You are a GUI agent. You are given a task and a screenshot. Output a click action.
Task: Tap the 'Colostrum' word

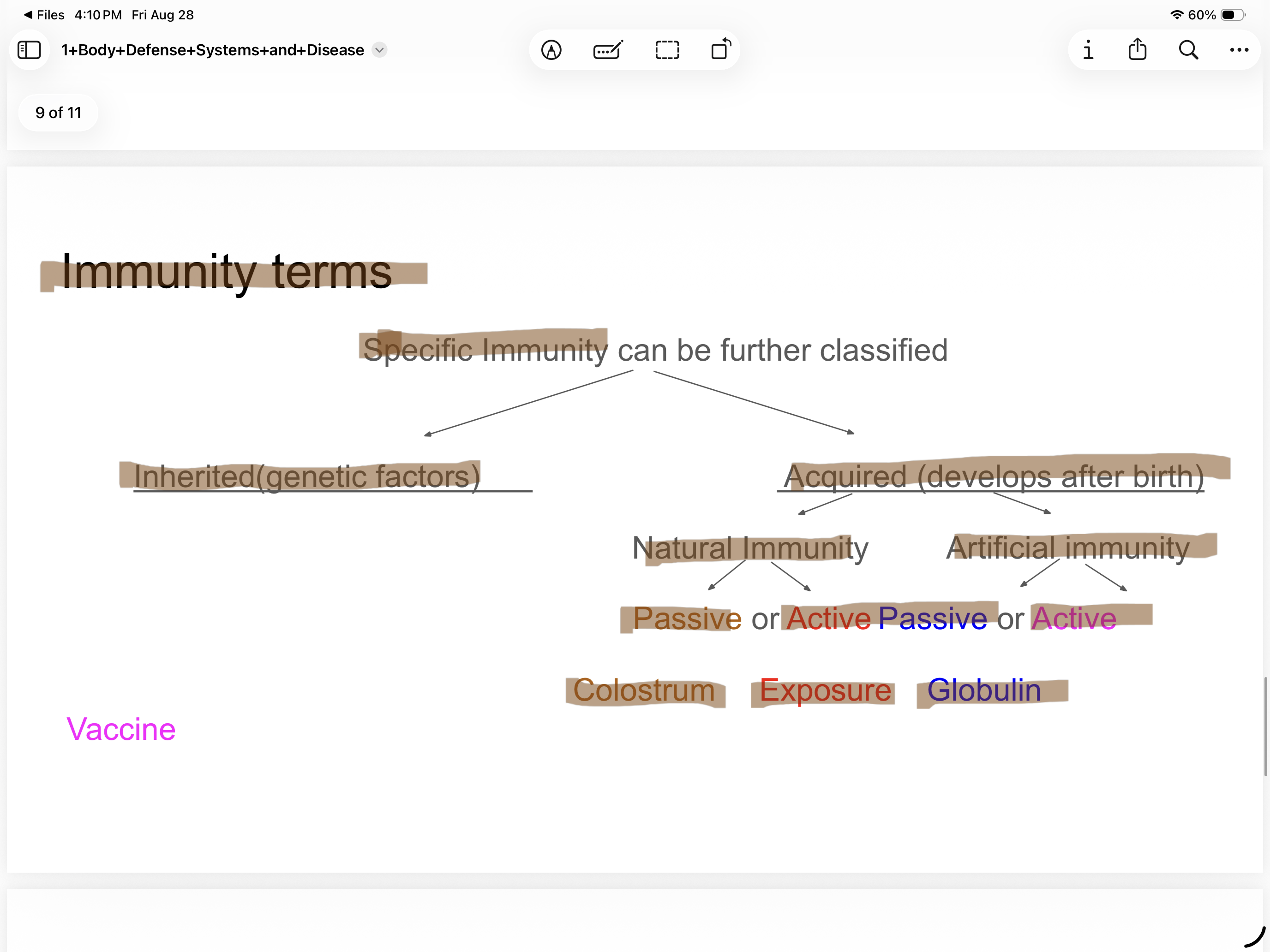644,690
